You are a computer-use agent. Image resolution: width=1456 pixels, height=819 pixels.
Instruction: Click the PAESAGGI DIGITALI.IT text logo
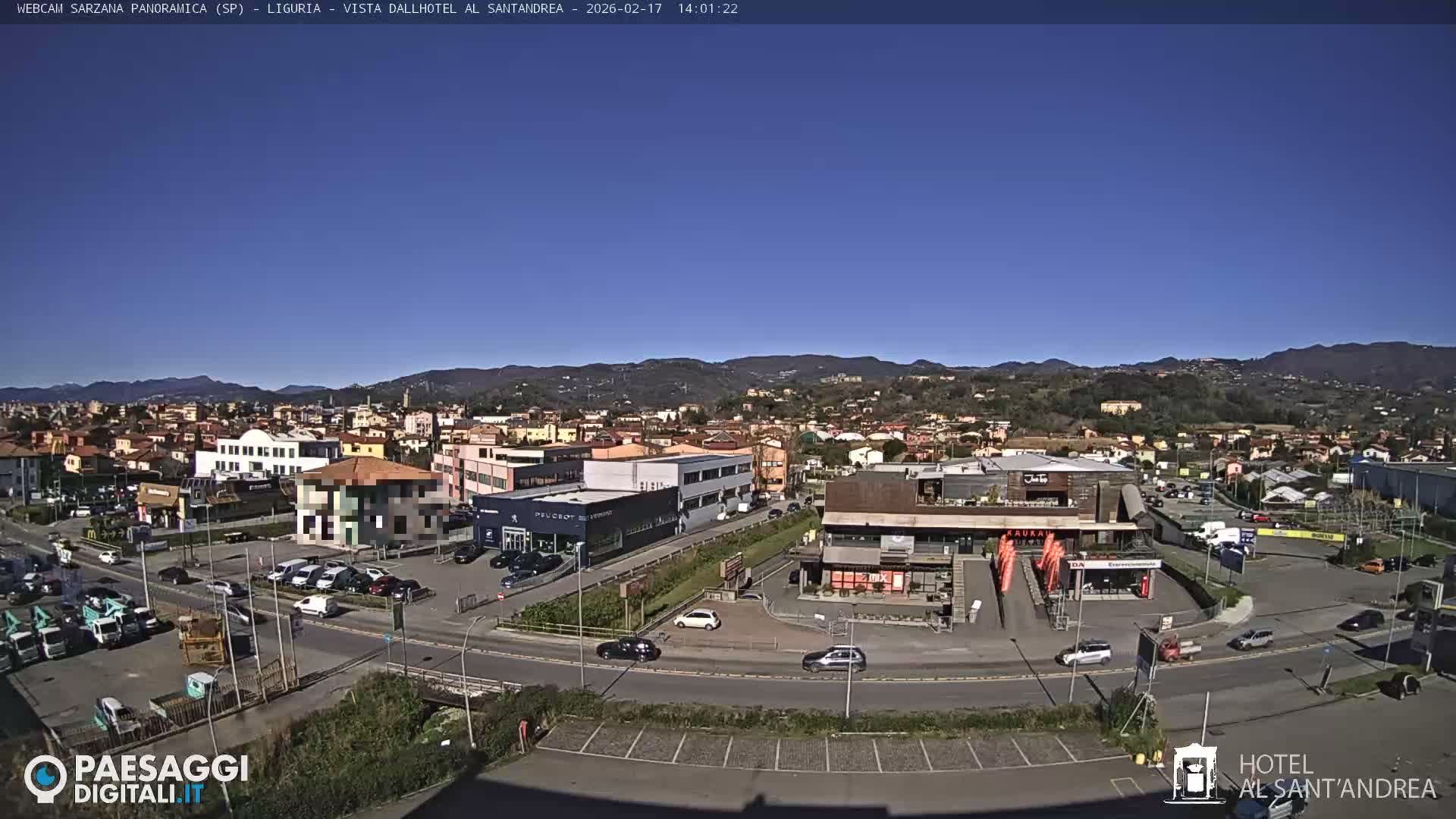click(x=161, y=780)
